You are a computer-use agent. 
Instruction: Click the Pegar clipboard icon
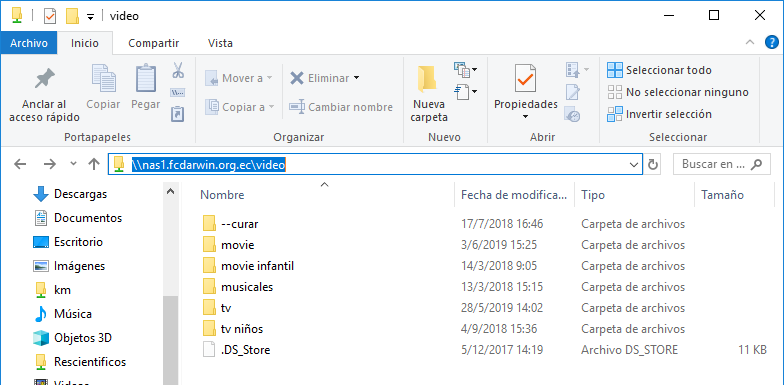pyautogui.click(x=146, y=78)
